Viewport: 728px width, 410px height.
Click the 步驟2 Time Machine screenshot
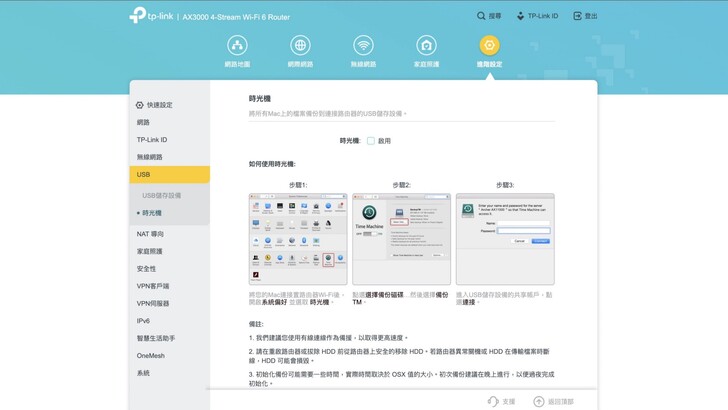[401, 239]
